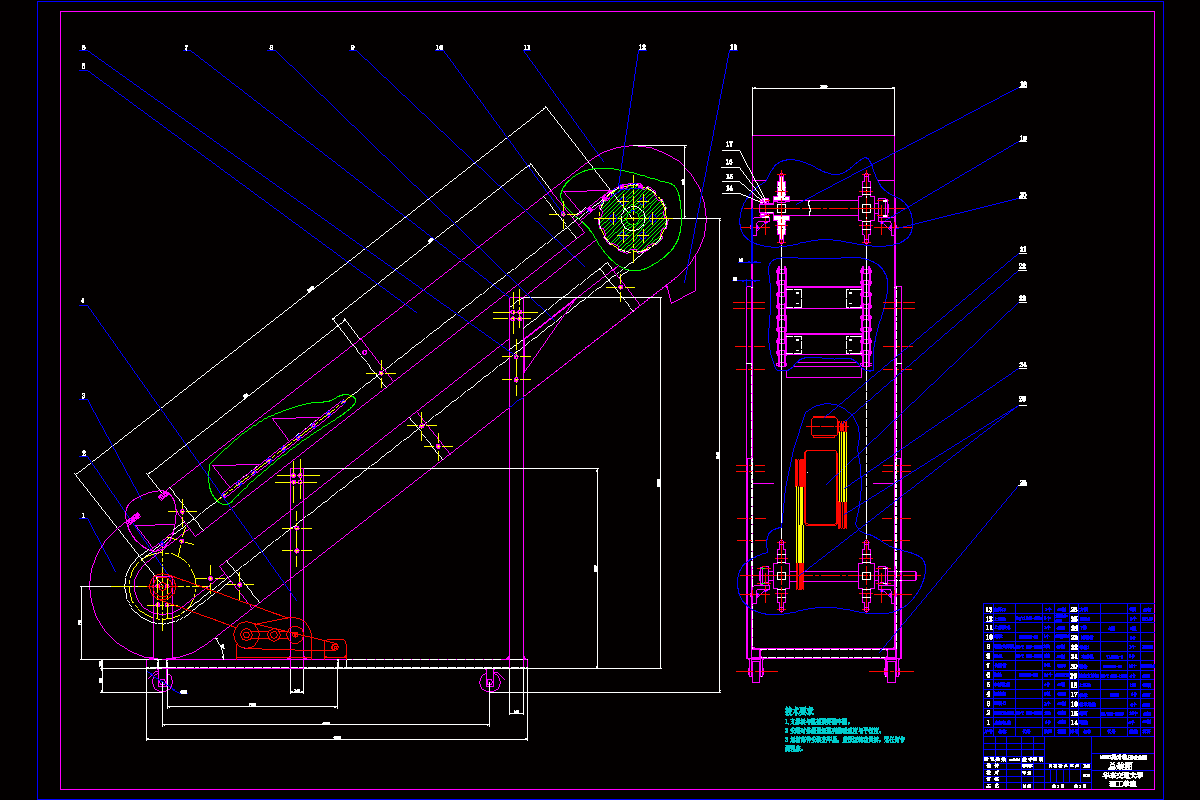1200x800 pixels.
Task: Select part balloon number 4
Action: click(84, 300)
